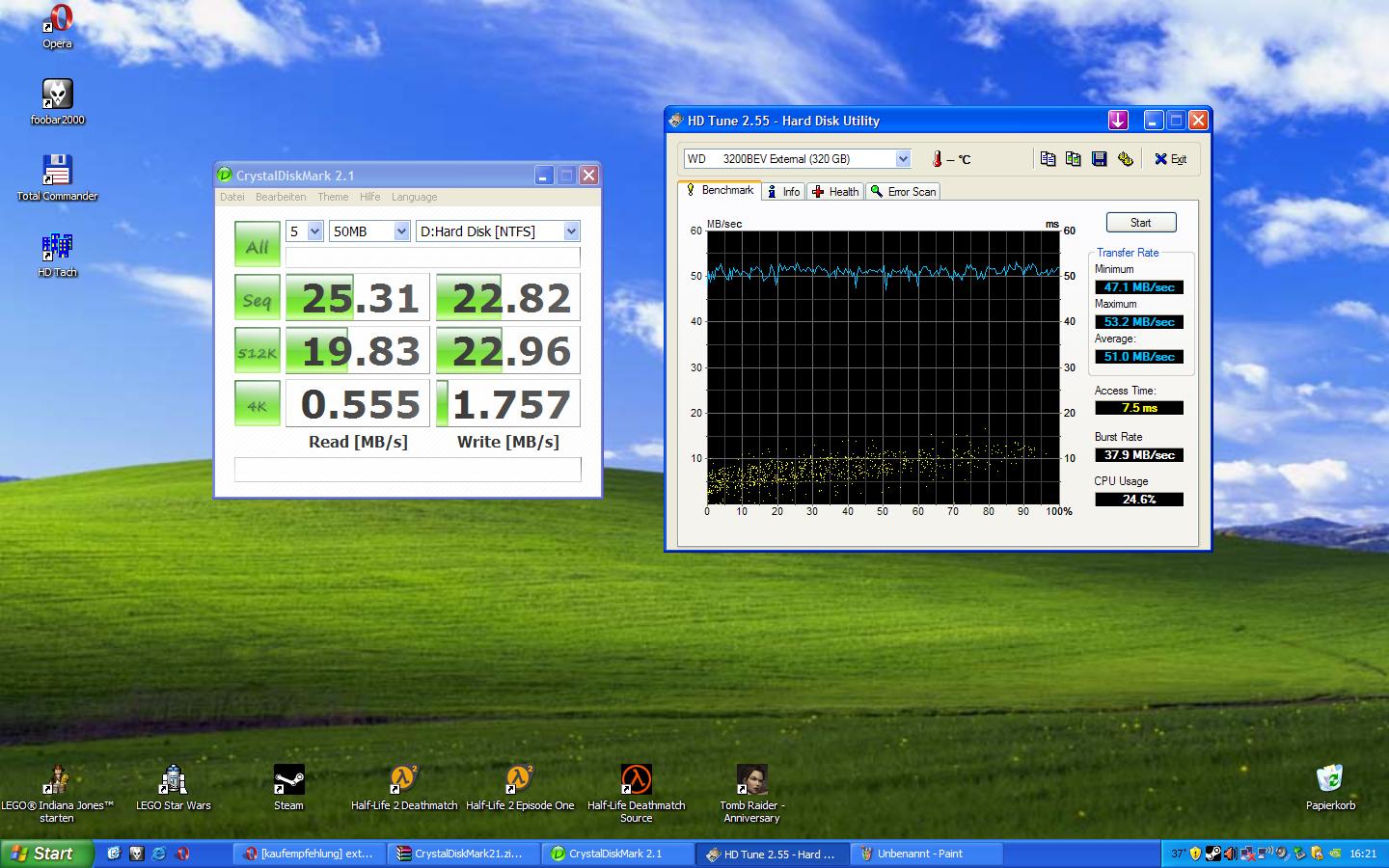Click the yellow security shield tray icon
Screen dimensions: 1389x868
(1195, 854)
